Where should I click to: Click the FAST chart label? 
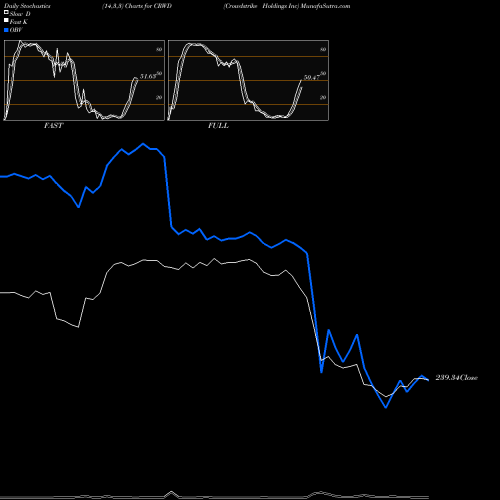click(x=53, y=126)
